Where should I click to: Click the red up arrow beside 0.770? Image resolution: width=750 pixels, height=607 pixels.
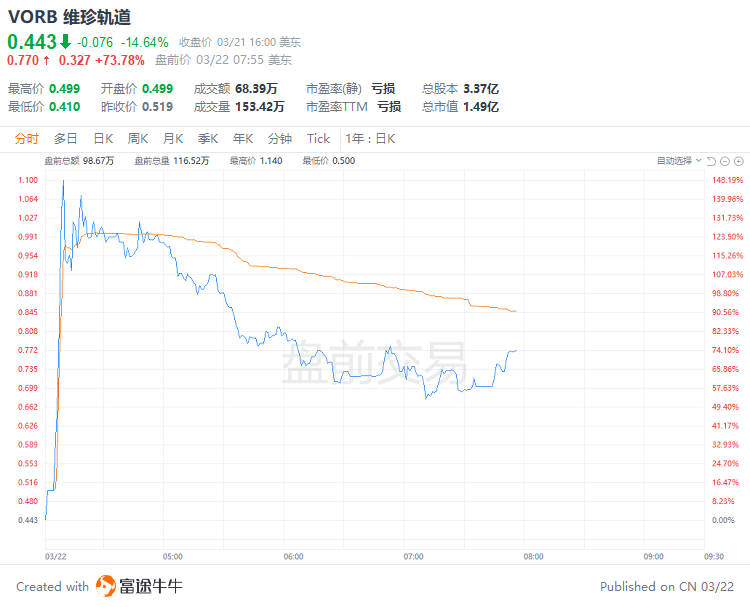[x=48, y=60]
